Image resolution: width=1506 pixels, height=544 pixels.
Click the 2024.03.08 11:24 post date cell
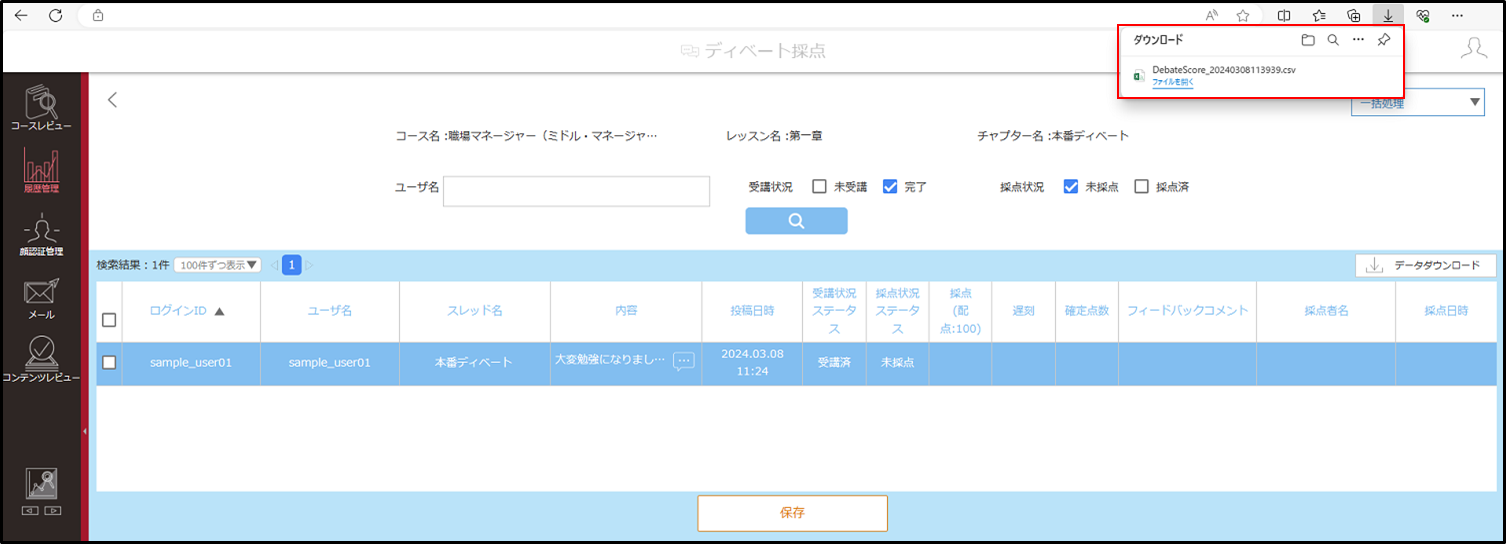coord(752,362)
